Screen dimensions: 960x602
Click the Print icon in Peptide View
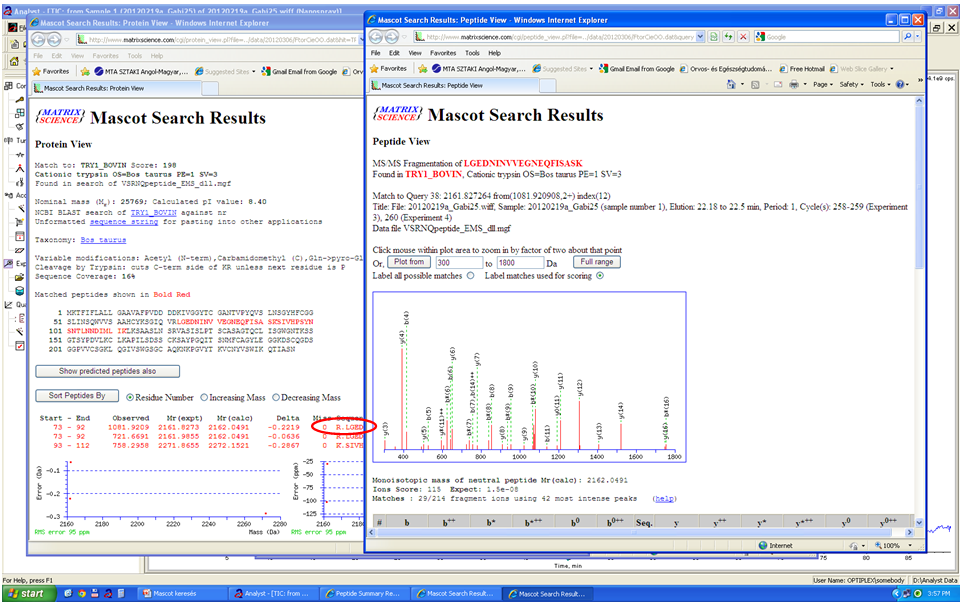(794, 85)
